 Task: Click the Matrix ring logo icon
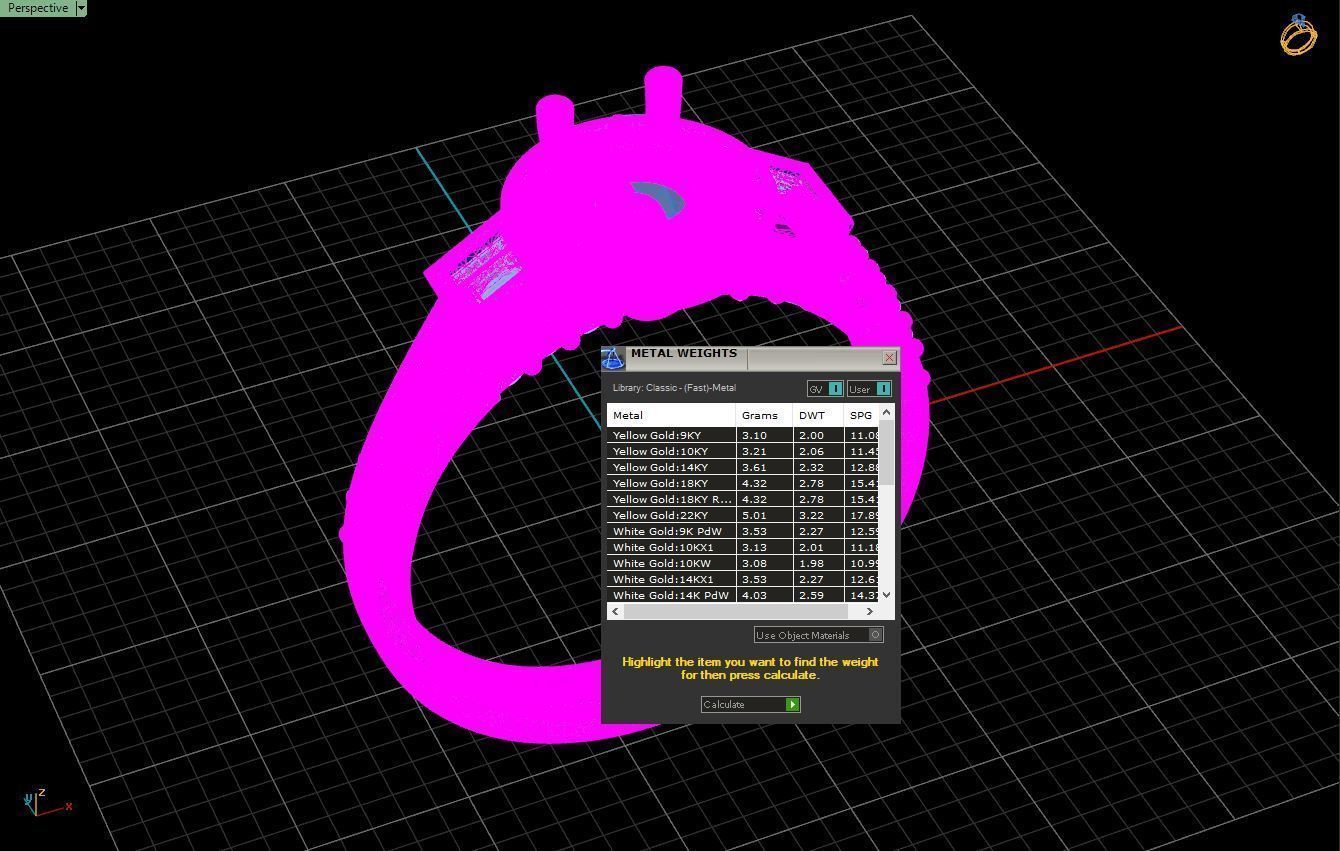click(1299, 35)
